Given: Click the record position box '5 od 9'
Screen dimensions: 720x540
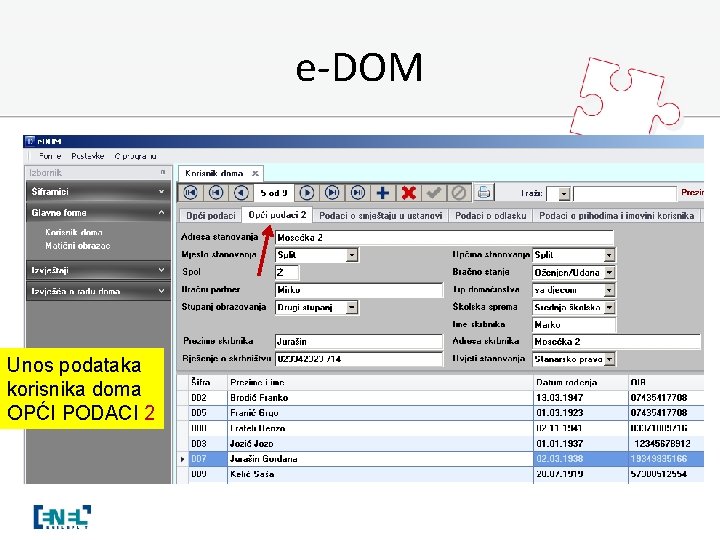Looking at the screenshot, I should (274, 193).
